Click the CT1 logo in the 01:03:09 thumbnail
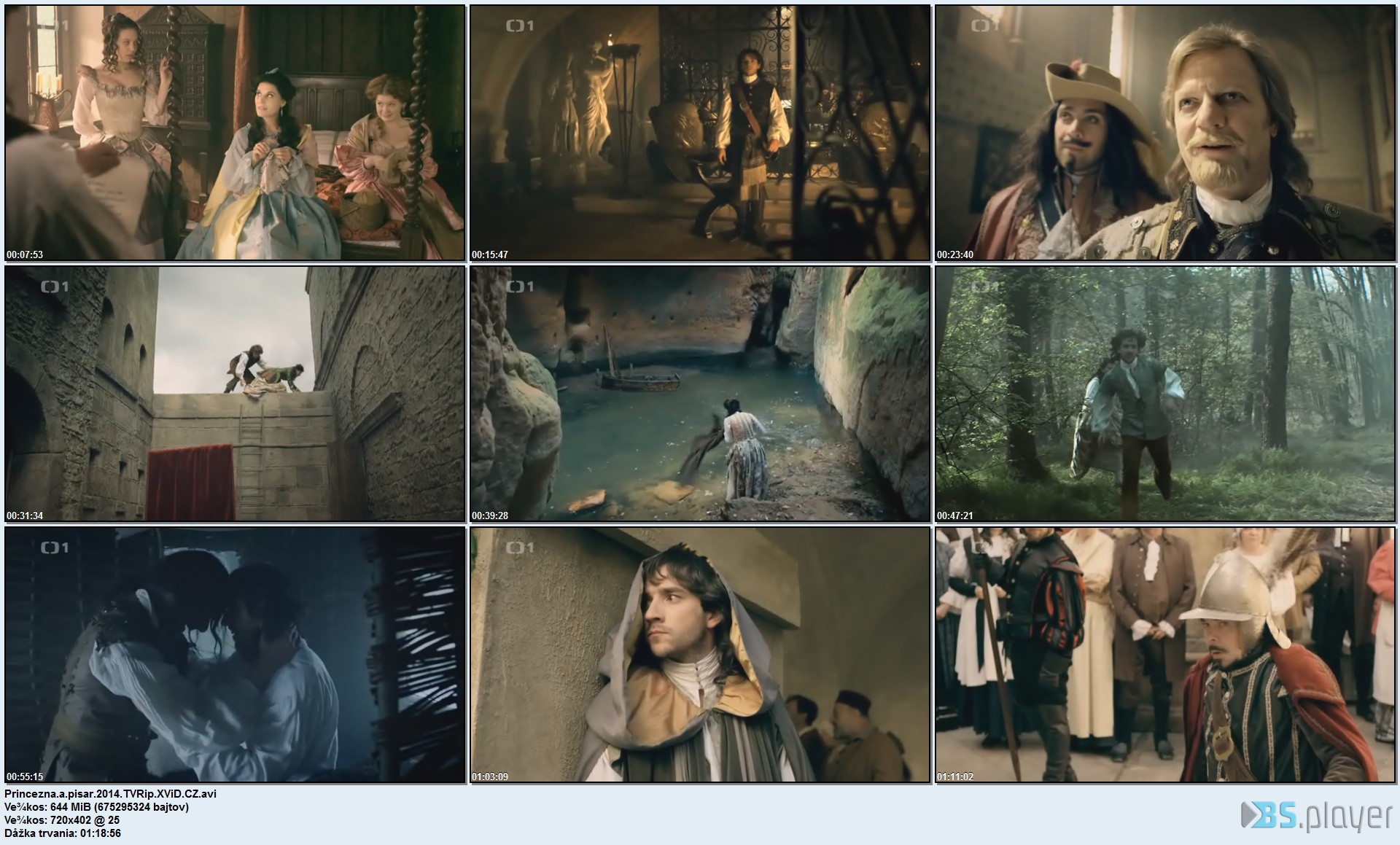Image resolution: width=1400 pixels, height=845 pixels. point(521,548)
